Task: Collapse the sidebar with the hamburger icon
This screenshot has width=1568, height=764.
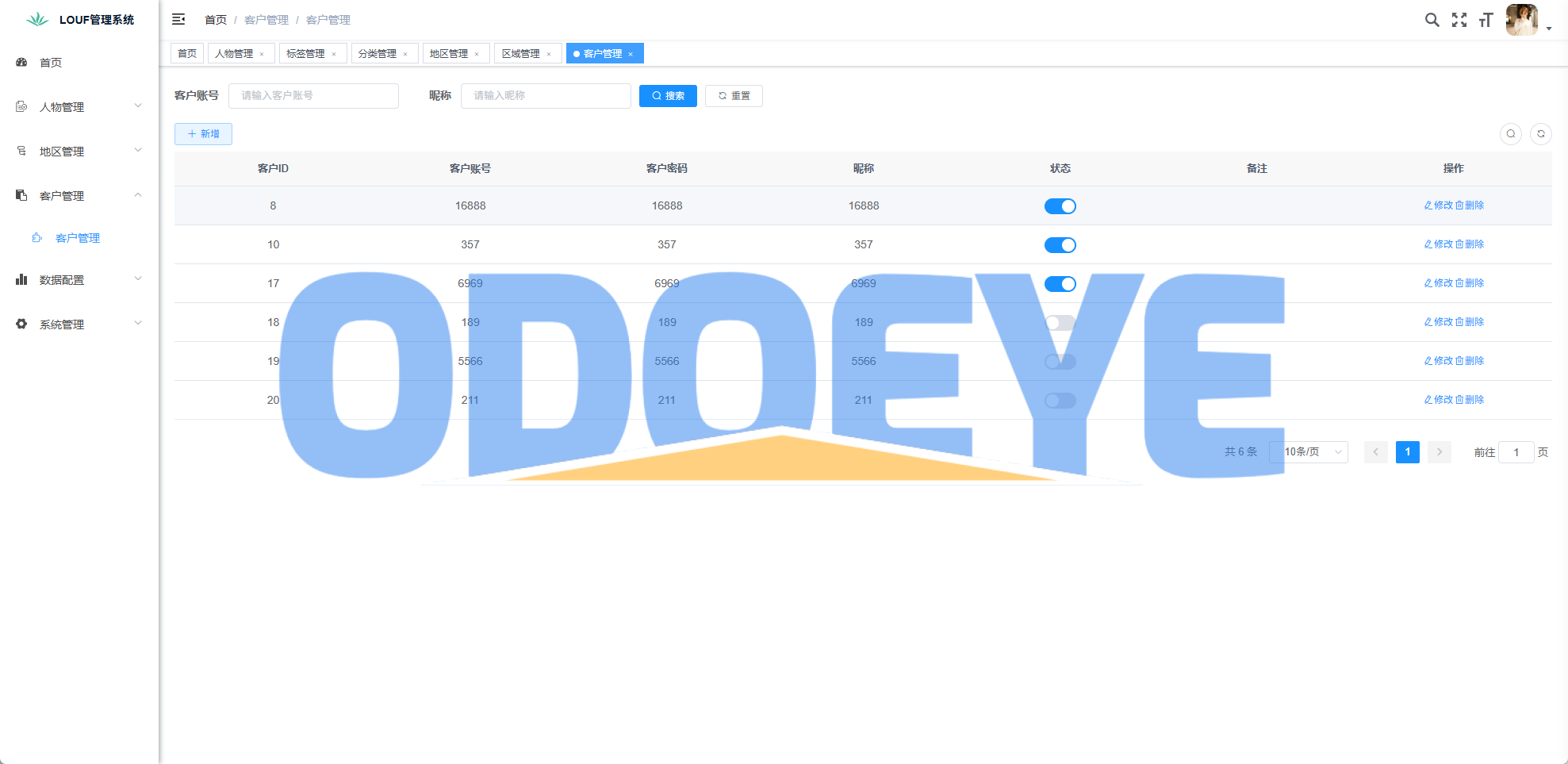Action: click(x=178, y=19)
